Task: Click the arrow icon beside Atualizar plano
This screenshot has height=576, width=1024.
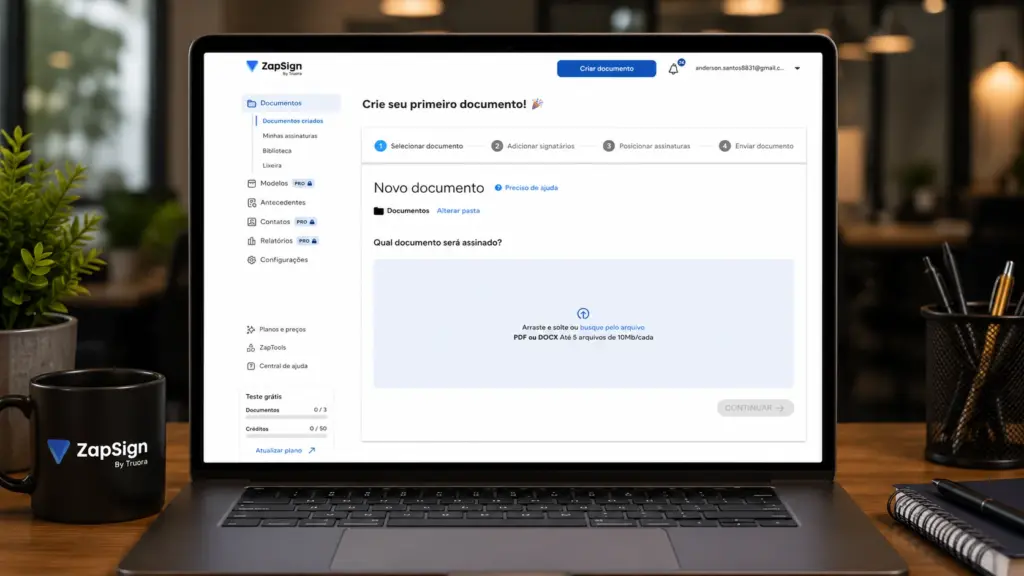Action: point(312,451)
